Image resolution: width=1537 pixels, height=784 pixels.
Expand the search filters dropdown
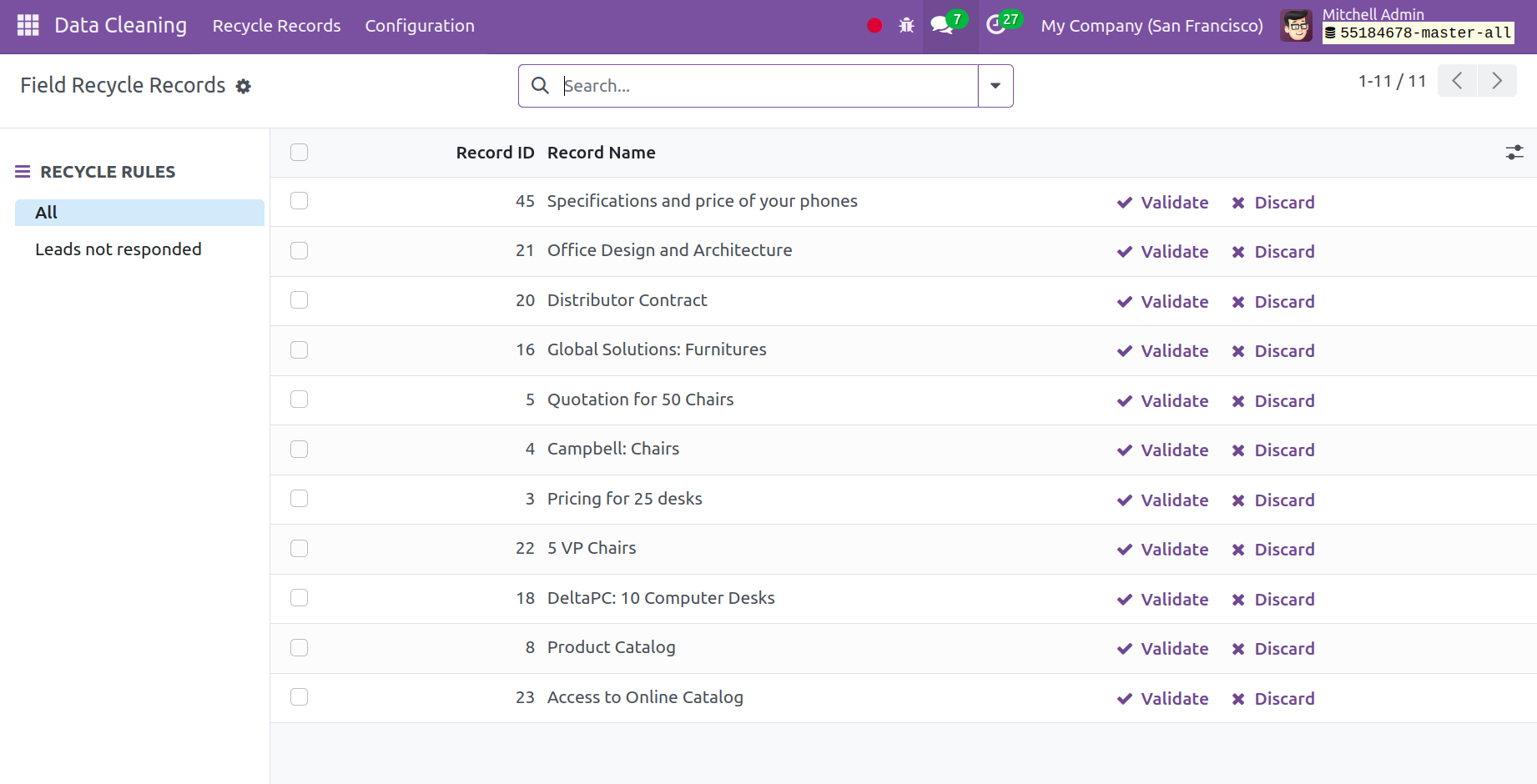click(x=995, y=85)
